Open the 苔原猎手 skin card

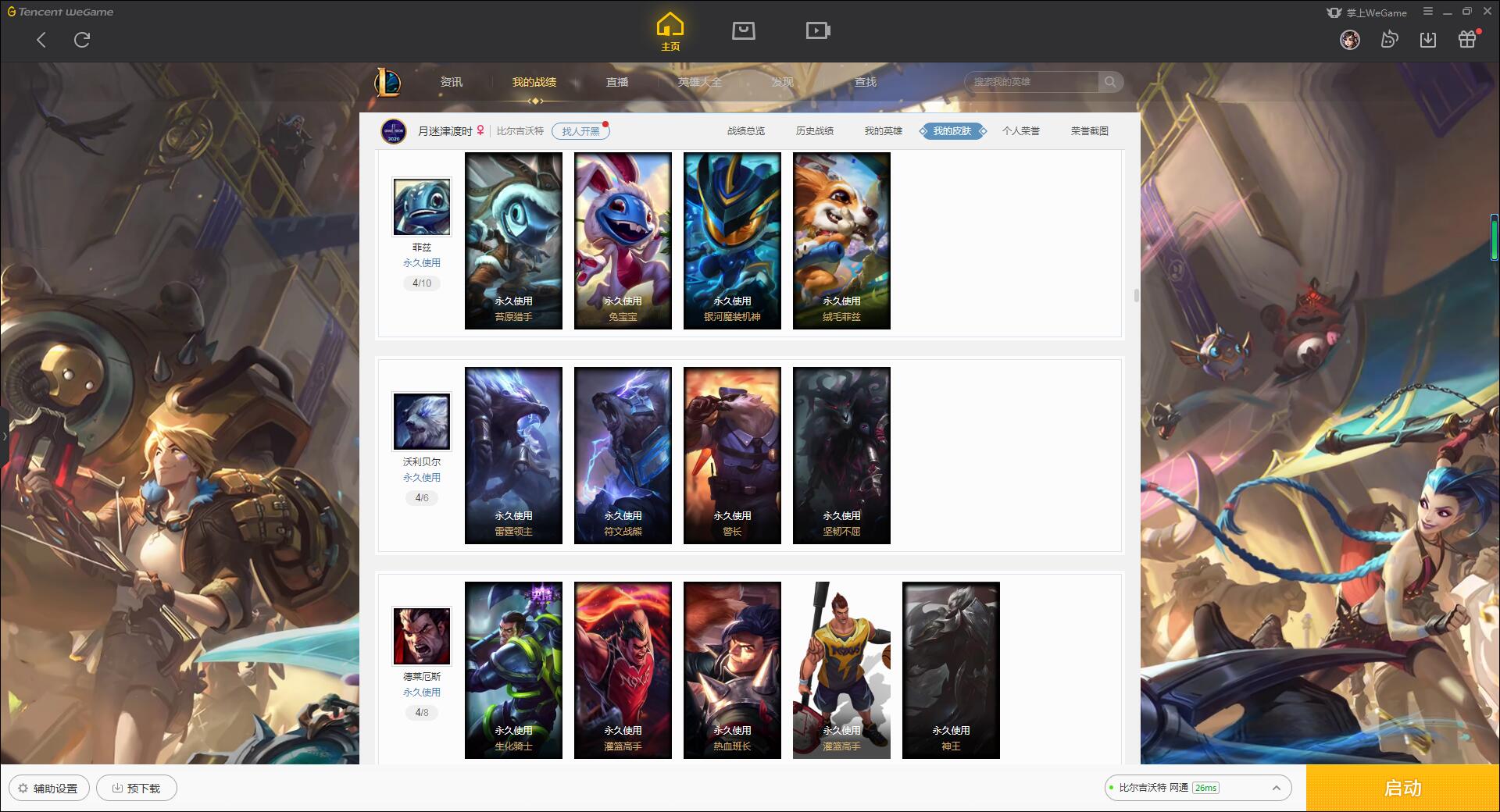[x=513, y=240]
